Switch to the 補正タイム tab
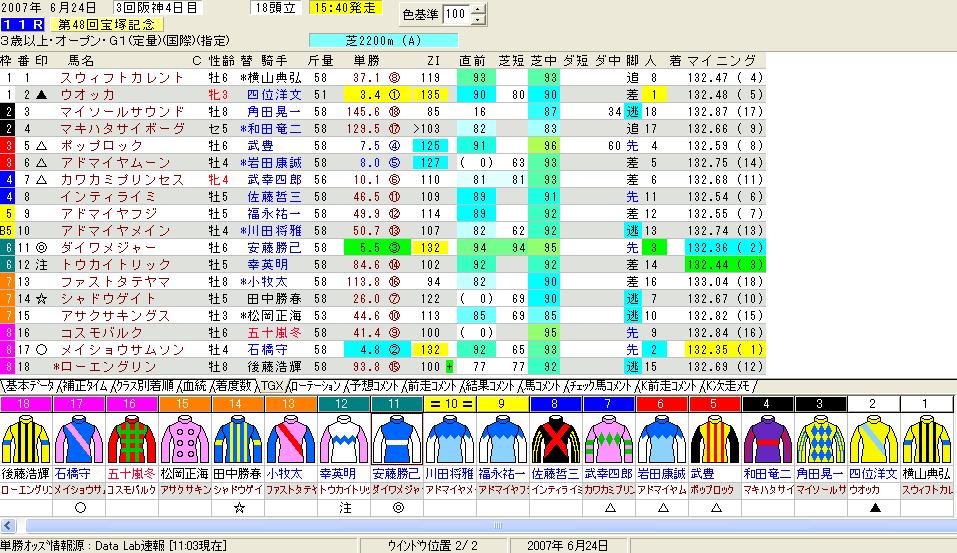The height and width of the screenshot is (553, 957). point(85,386)
